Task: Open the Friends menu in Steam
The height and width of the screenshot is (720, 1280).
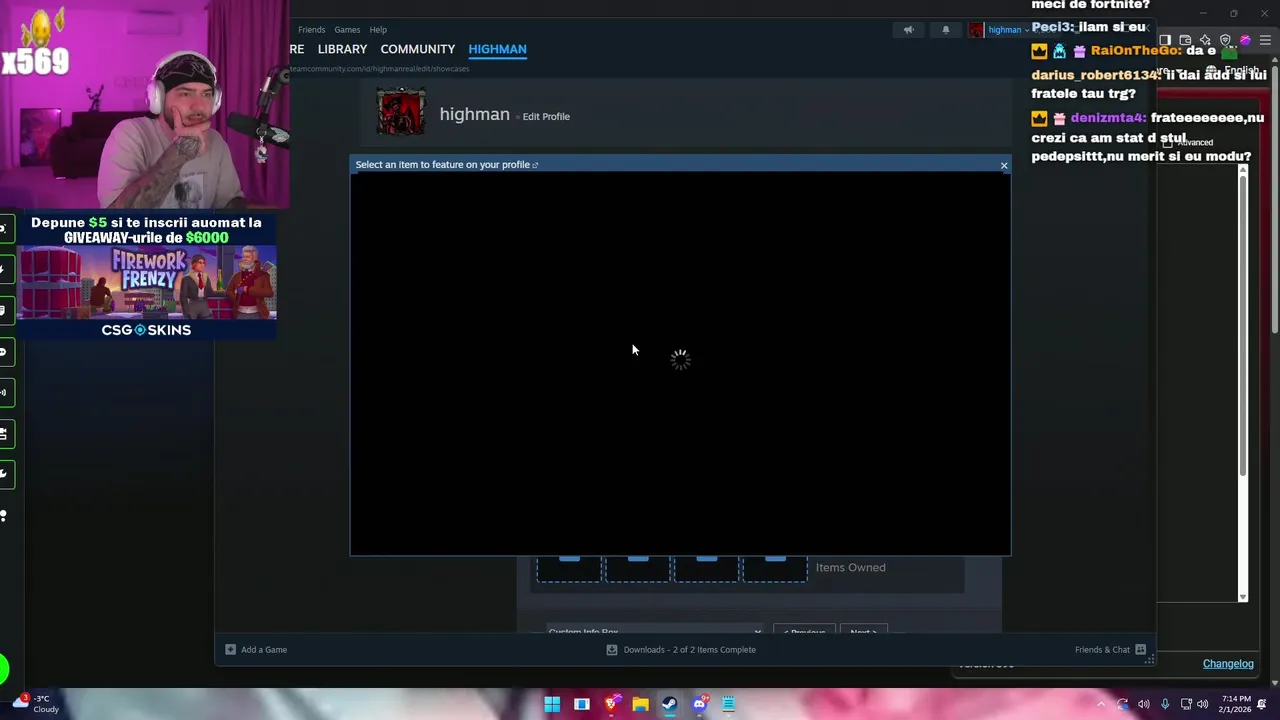Action: pos(311,30)
